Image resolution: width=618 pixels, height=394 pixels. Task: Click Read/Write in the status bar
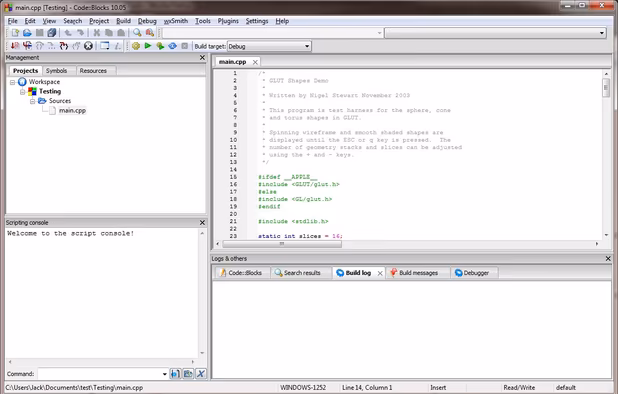pyautogui.click(x=519, y=388)
